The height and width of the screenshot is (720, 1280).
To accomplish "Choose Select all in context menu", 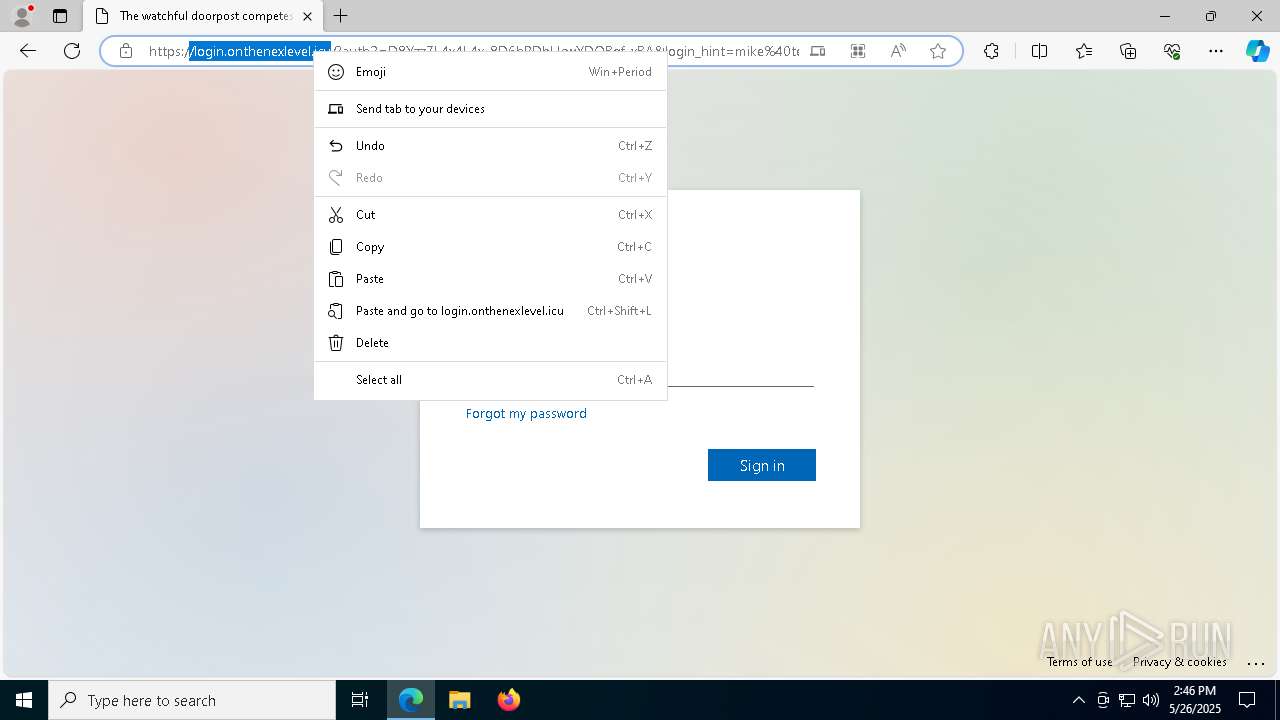I will coord(490,380).
